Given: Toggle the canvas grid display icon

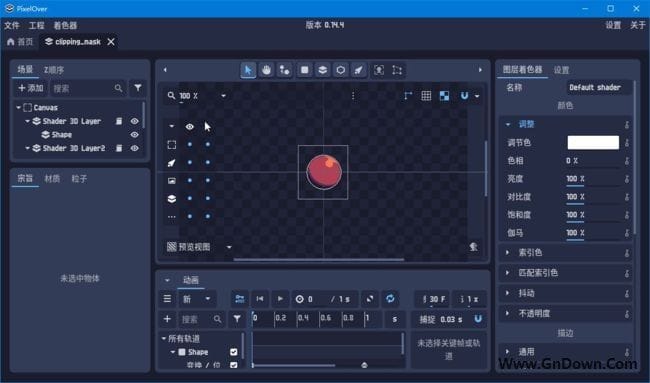Looking at the screenshot, I should tap(426, 96).
